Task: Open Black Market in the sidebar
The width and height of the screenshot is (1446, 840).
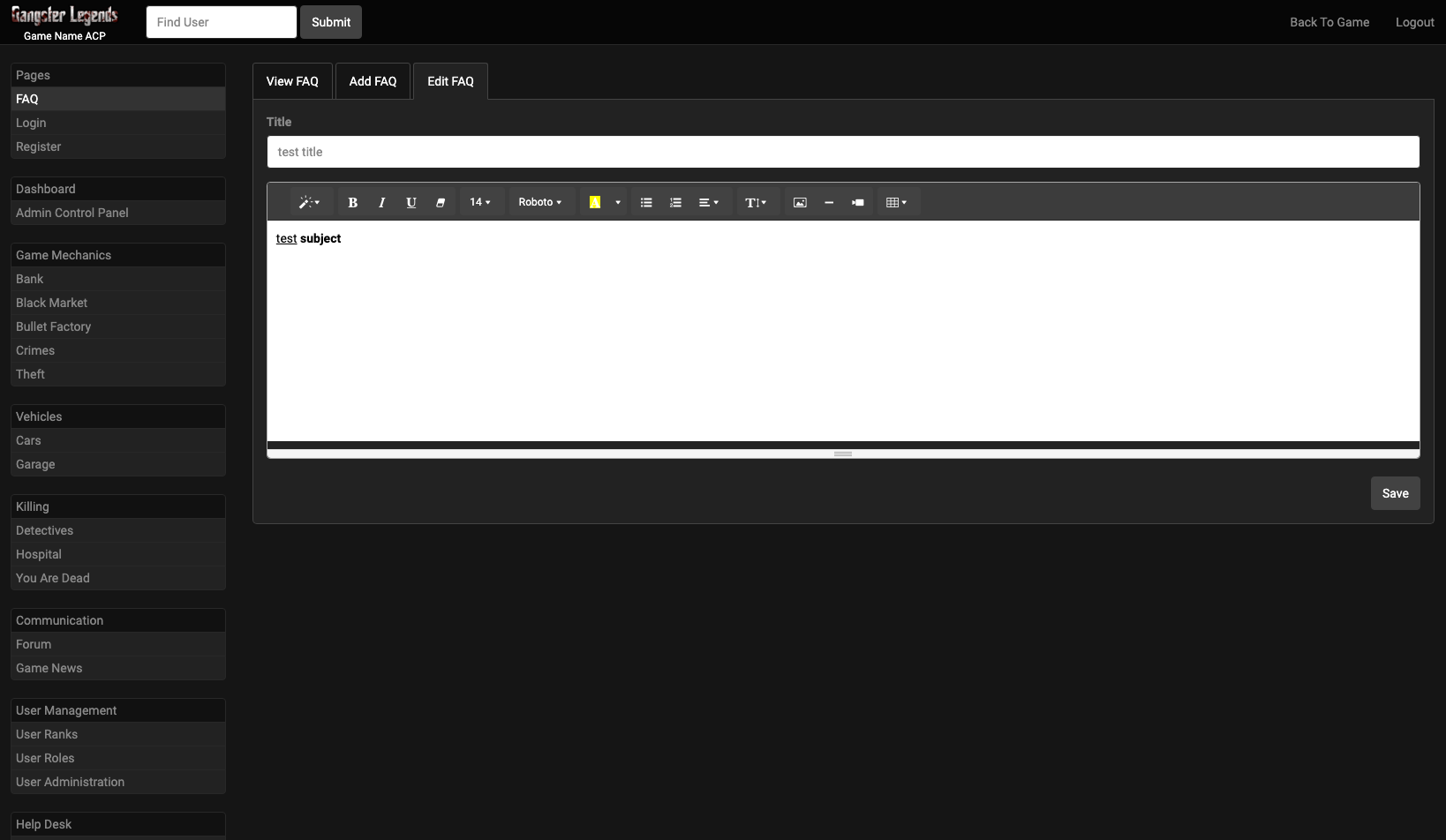Action: point(51,303)
